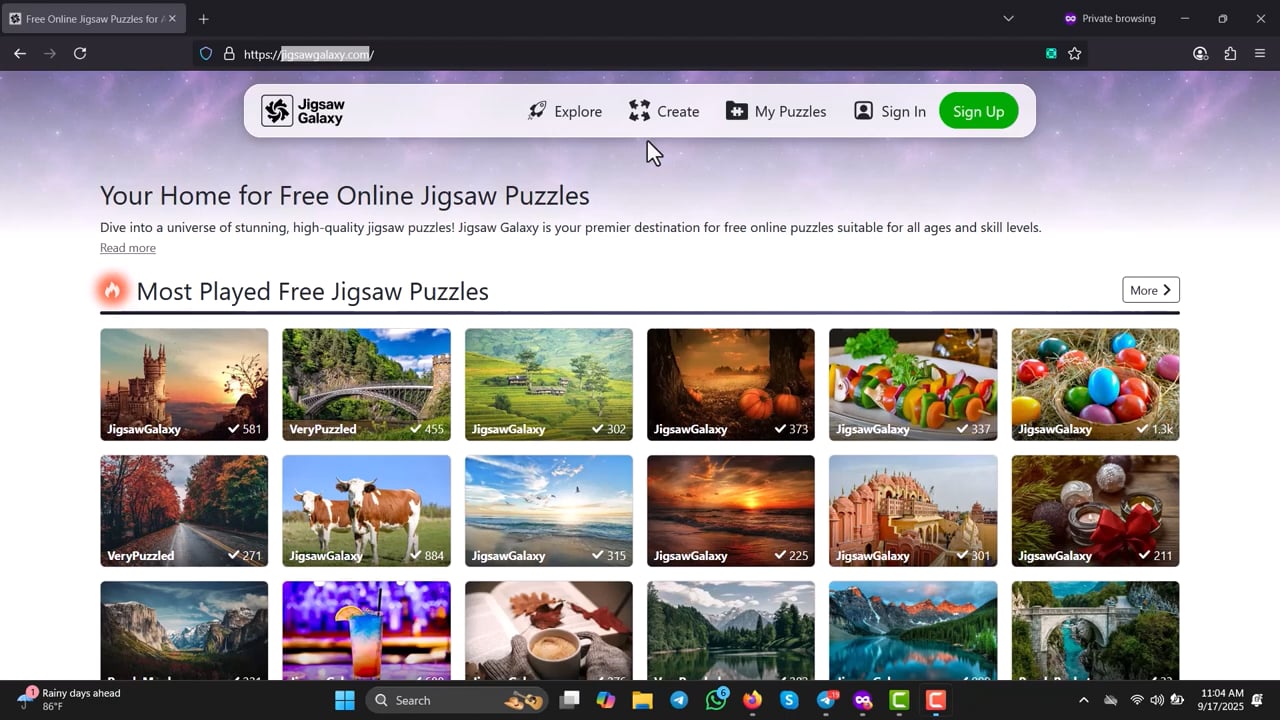
Task: Open the pumpkins in forest puzzle (373)
Action: [731, 384]
